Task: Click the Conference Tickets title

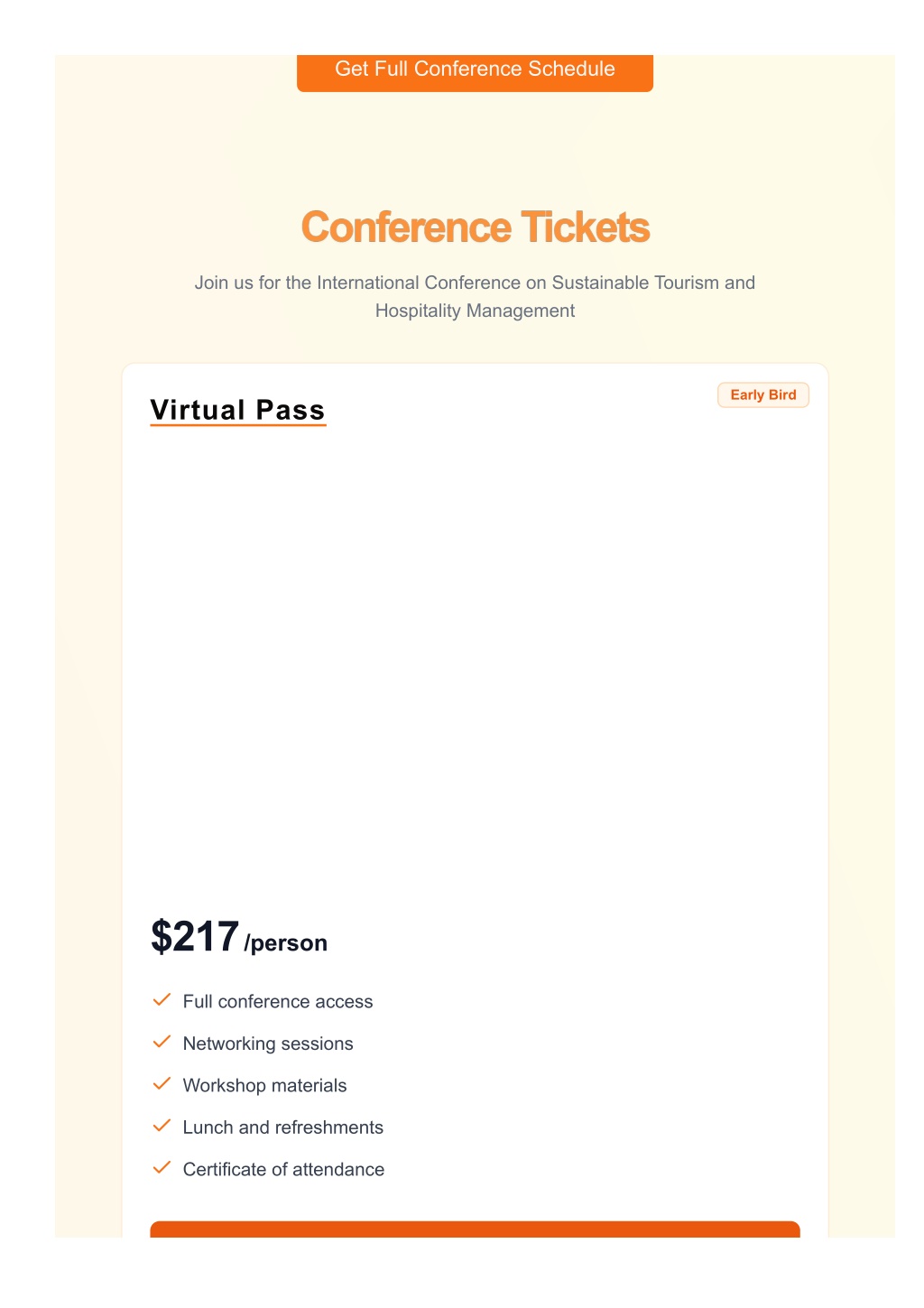Action: [x=475, y=227]
